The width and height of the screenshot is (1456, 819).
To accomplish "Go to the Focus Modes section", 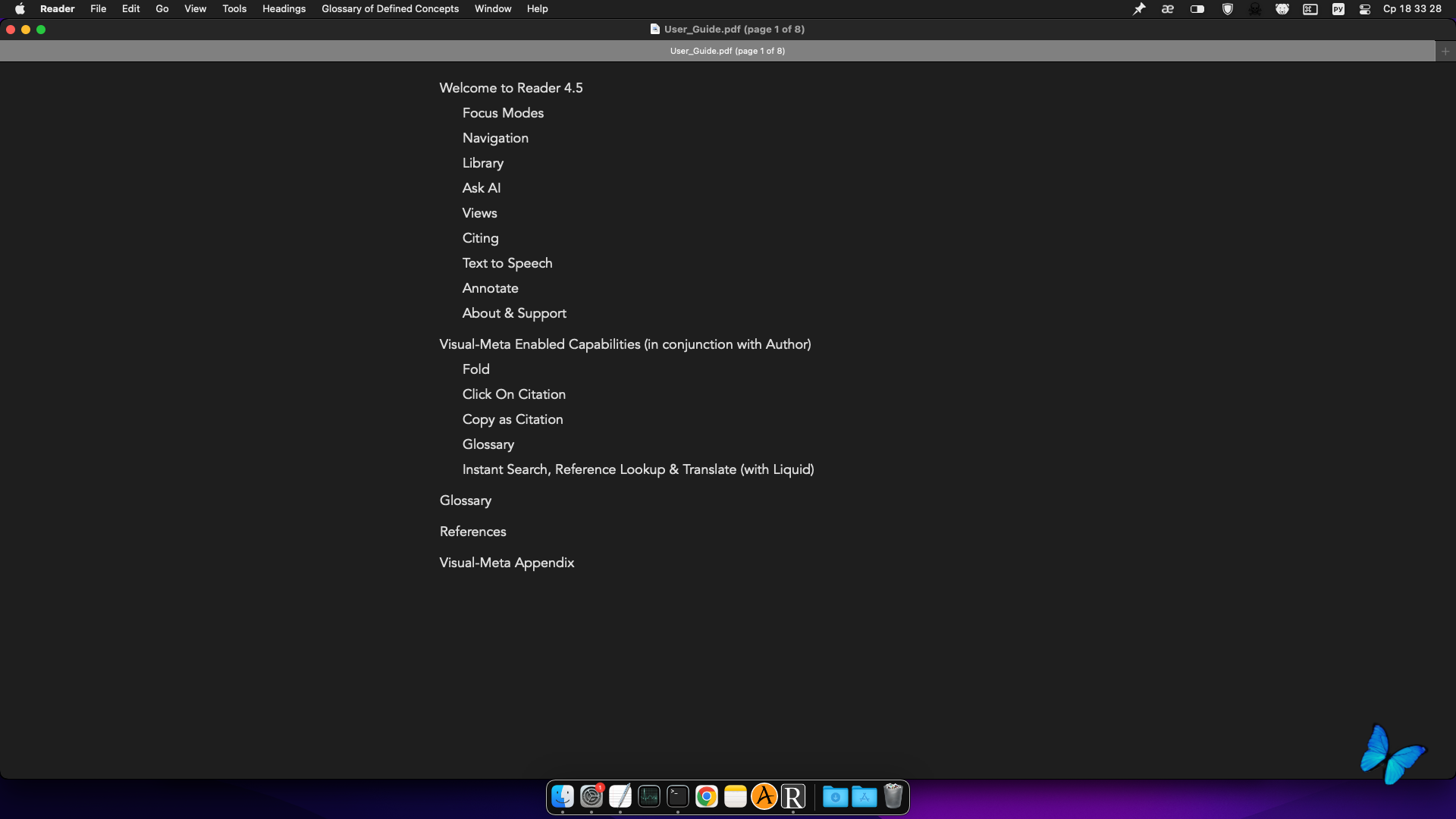I will click(503, 113).
